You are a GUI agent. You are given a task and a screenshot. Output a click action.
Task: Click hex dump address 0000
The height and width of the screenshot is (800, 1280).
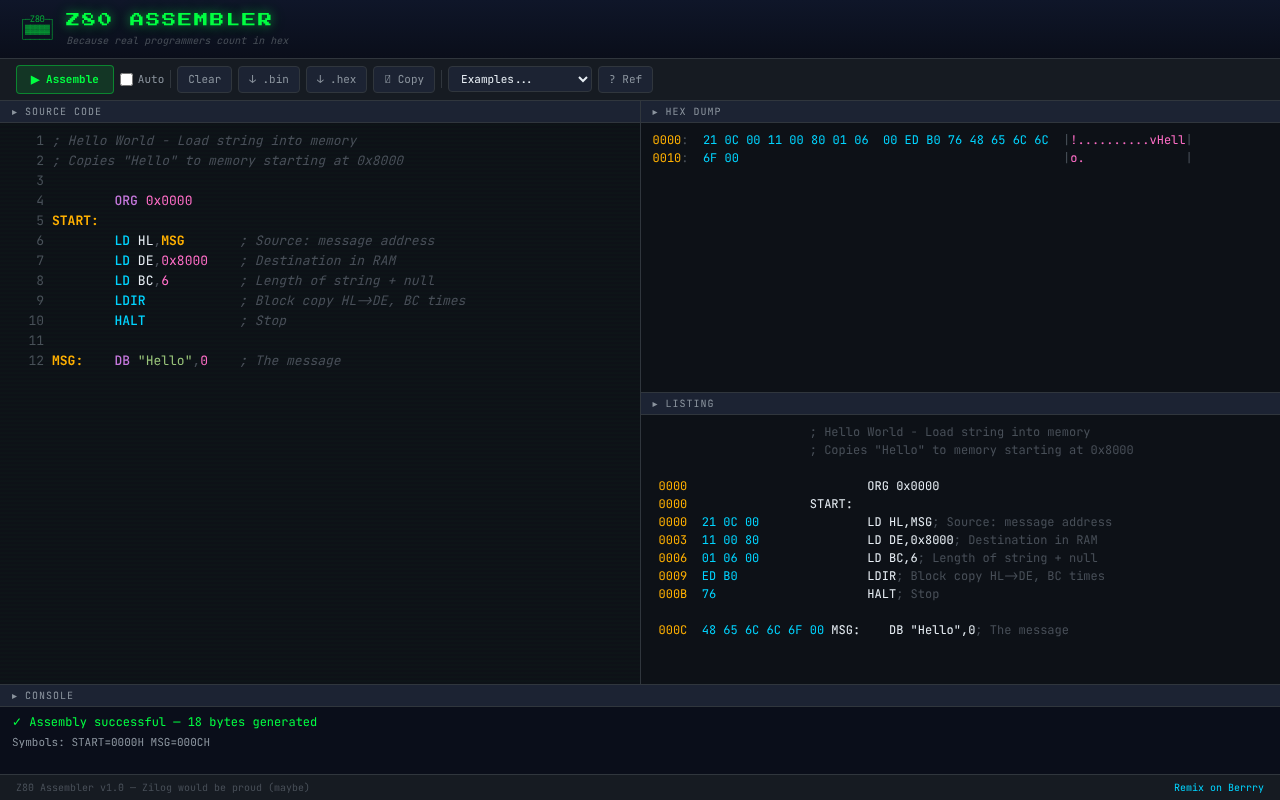point(667,140)
